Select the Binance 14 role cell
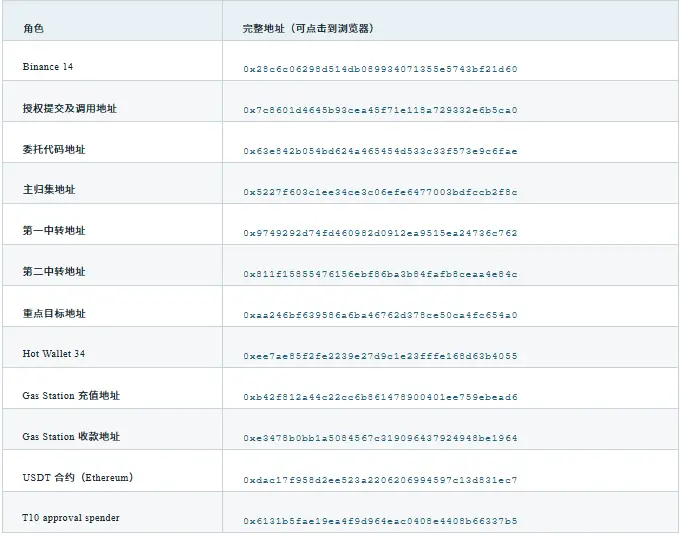The width and height of the screenshot is (682, 536). click(112, 61)
